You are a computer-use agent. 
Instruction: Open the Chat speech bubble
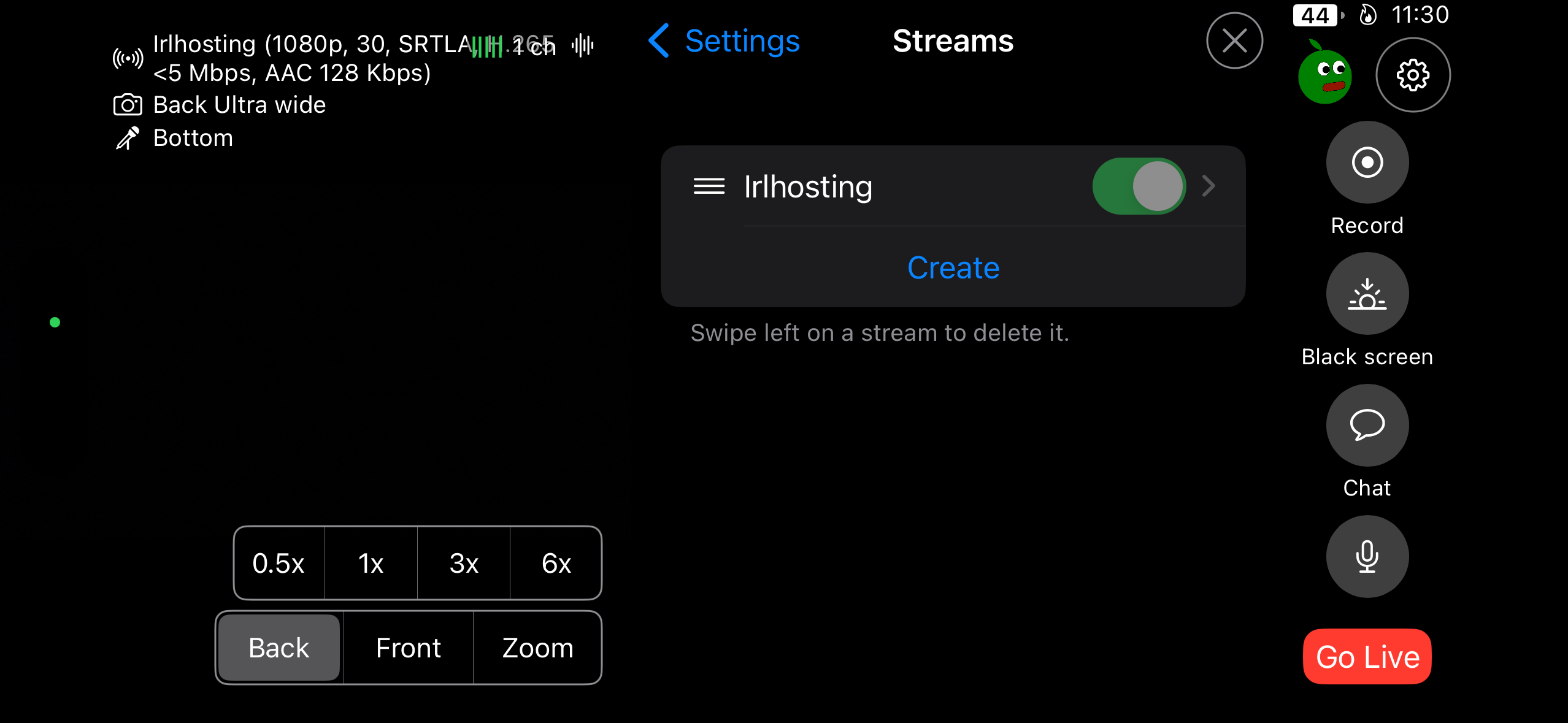point(1367,425)
